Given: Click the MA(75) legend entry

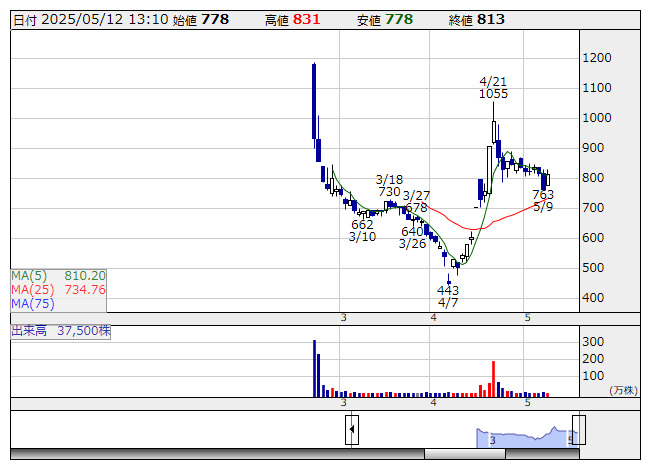Looking at the screenshot, I should [x=33, y=304].
